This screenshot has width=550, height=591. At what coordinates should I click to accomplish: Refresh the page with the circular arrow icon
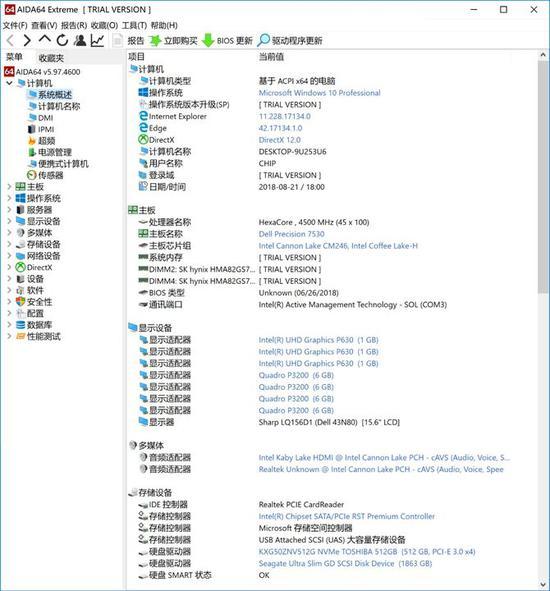click(x=62, y=40)
